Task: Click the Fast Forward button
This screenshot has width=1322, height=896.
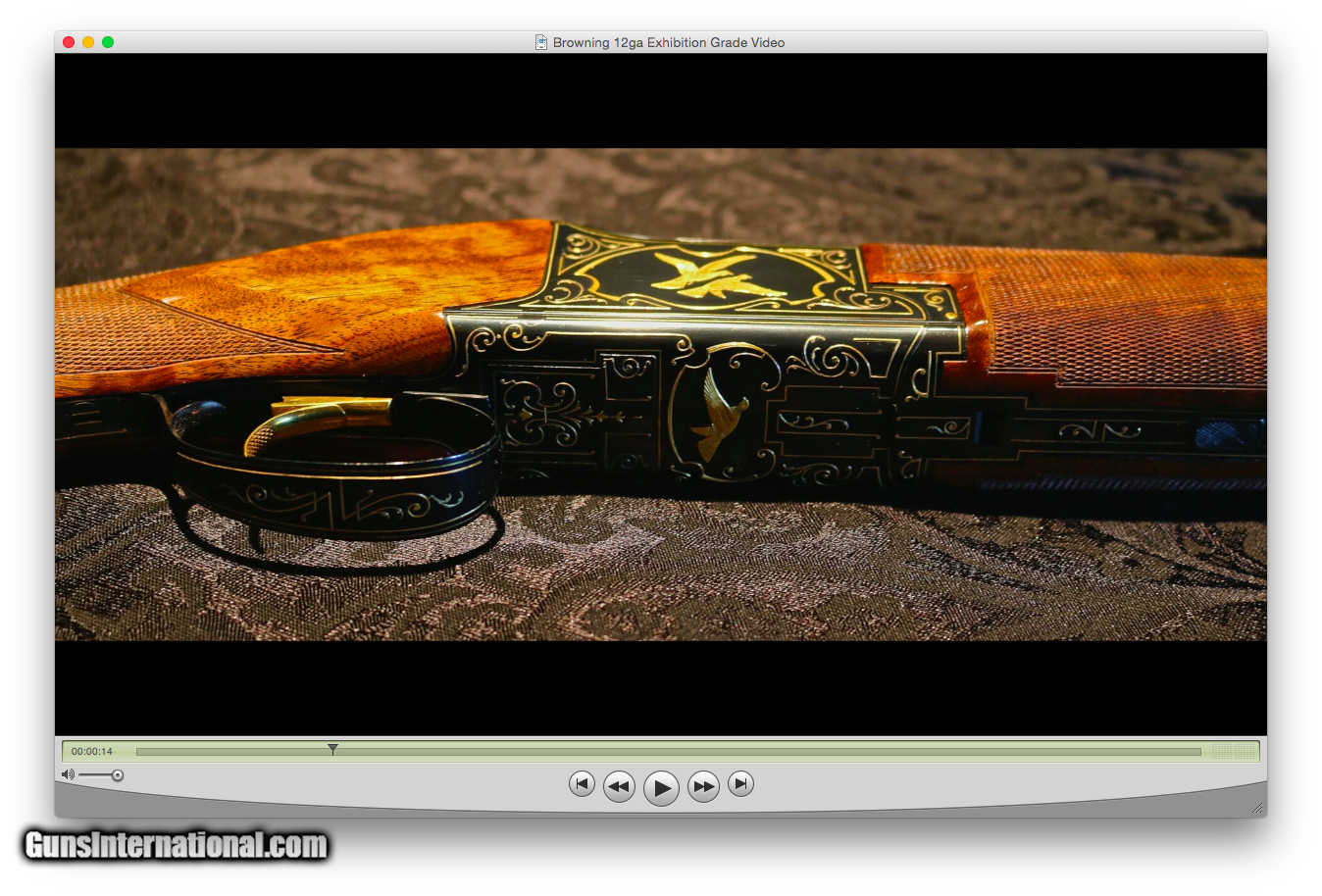Action: coord(703,786)
